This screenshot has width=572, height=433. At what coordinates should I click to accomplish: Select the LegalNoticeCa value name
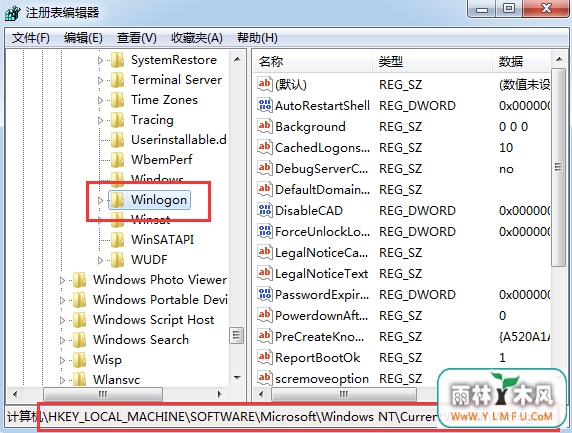pyautogui.click(x=321, y=252)
